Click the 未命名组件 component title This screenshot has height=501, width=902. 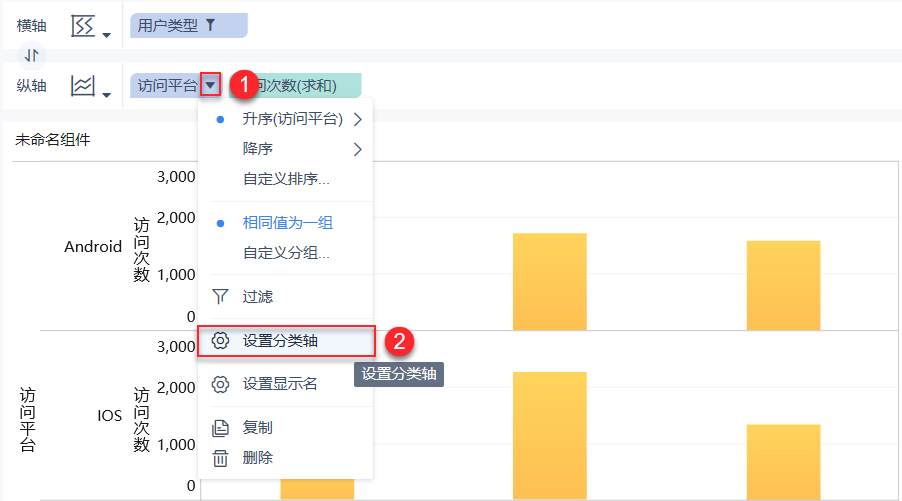point(52,140)
